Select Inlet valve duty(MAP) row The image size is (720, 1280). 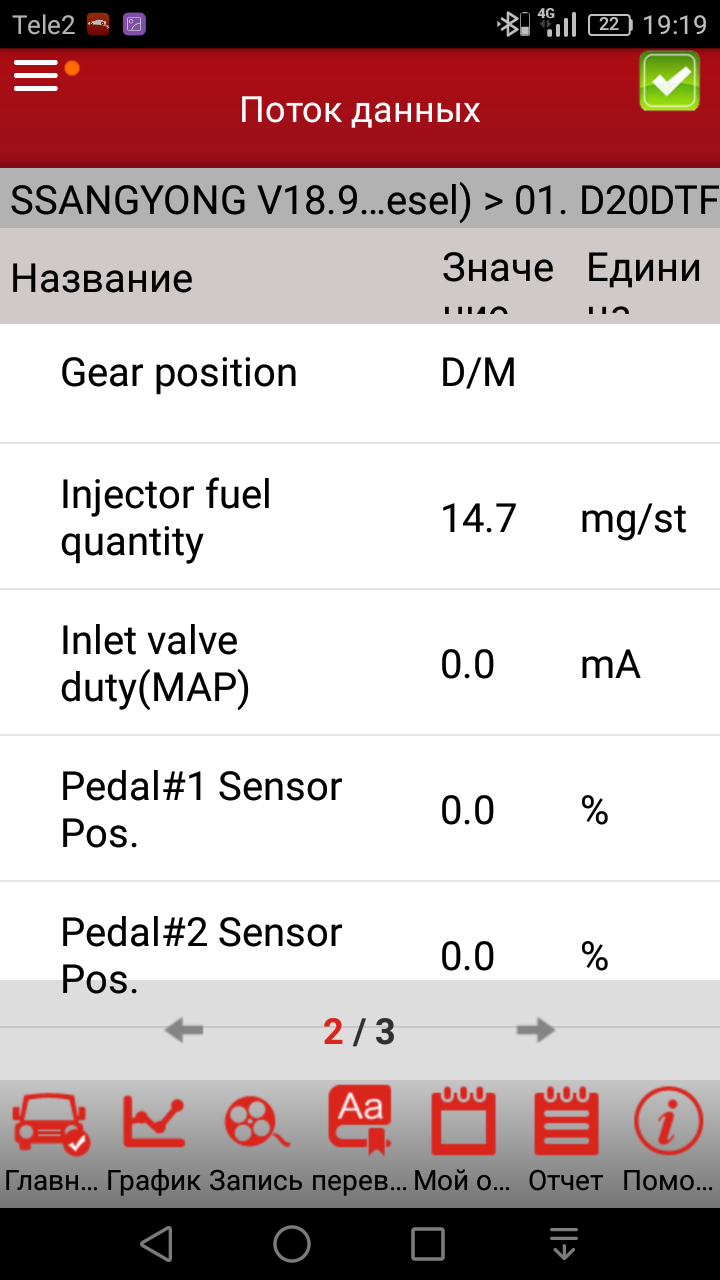(x=360, y=664)
